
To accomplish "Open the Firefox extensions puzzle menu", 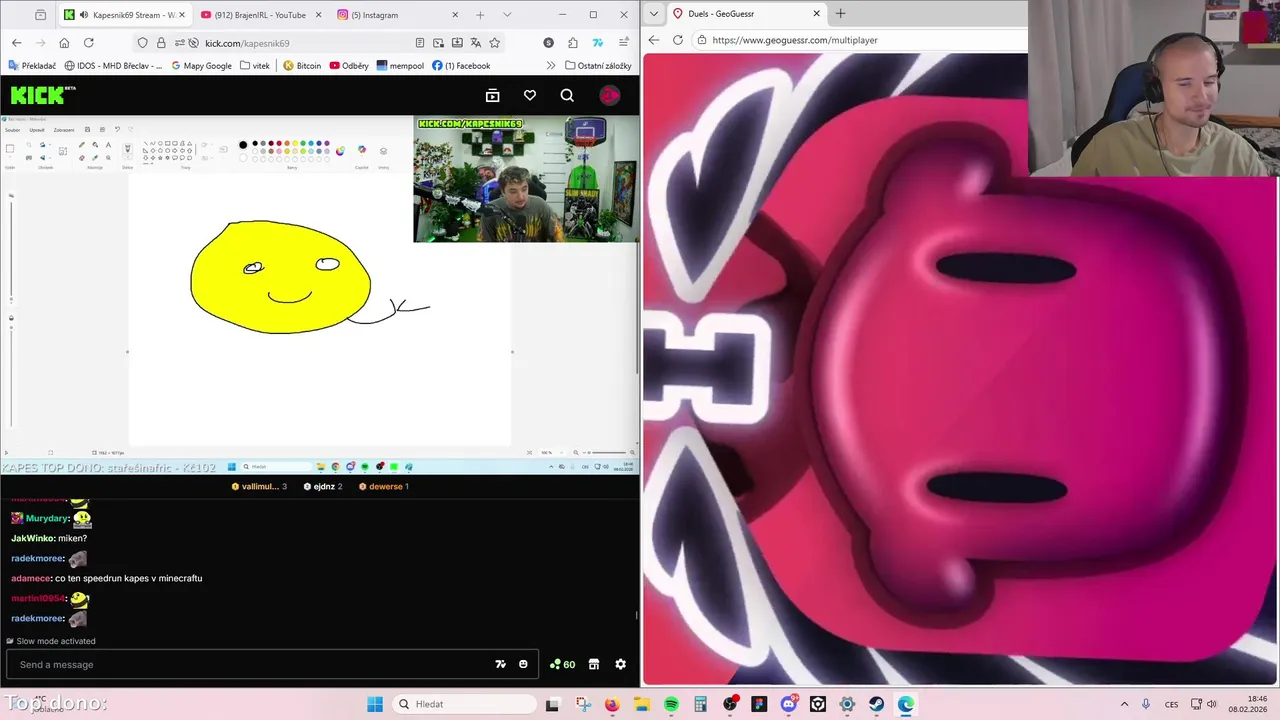I will 573,43.
